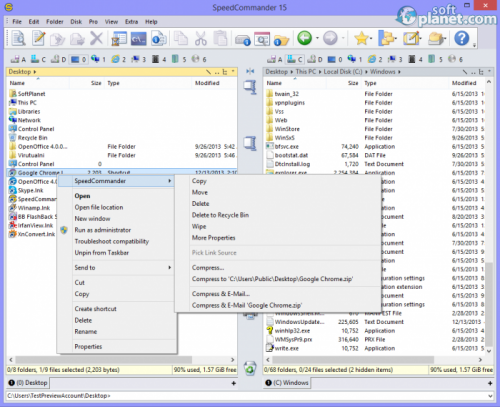500x407 pixels.
Task: Click the green Back arrow button
Action: point(305,38)
